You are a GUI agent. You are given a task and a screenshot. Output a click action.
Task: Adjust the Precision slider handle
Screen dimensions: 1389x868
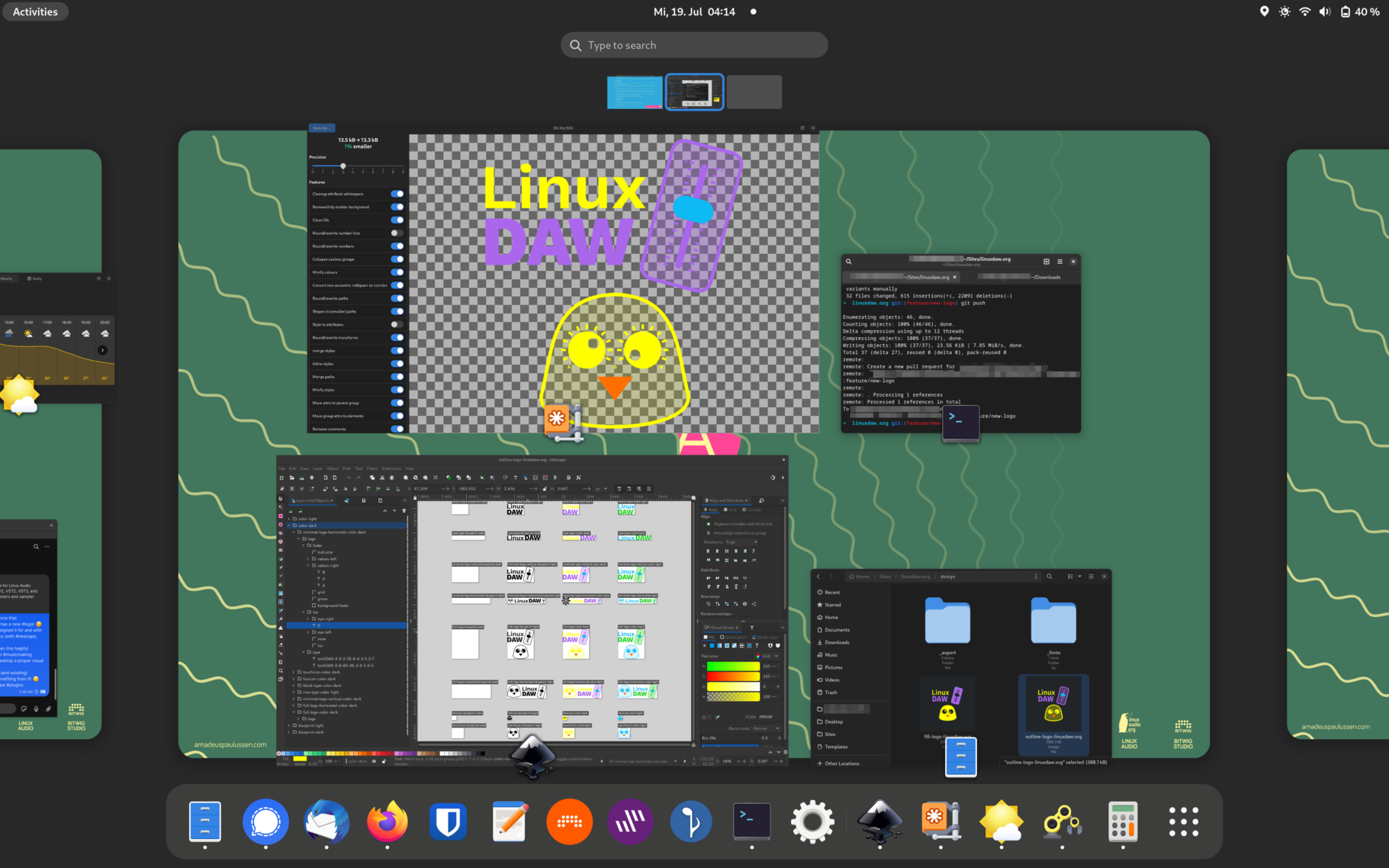click(x=342, y=166)
